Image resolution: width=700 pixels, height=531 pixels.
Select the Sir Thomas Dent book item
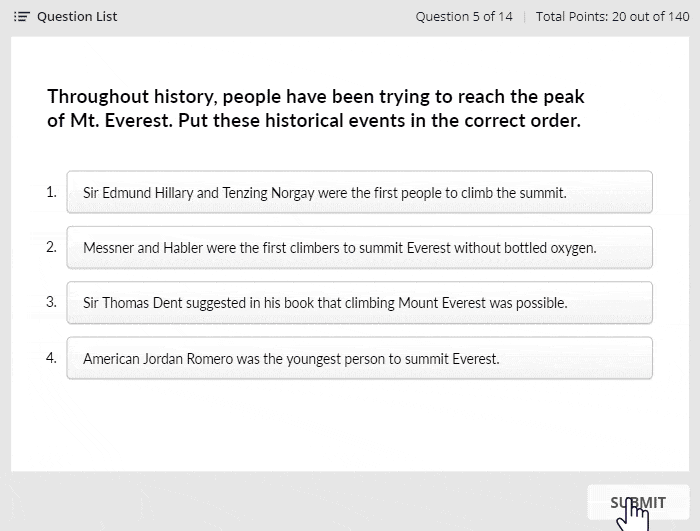[359, 303]
